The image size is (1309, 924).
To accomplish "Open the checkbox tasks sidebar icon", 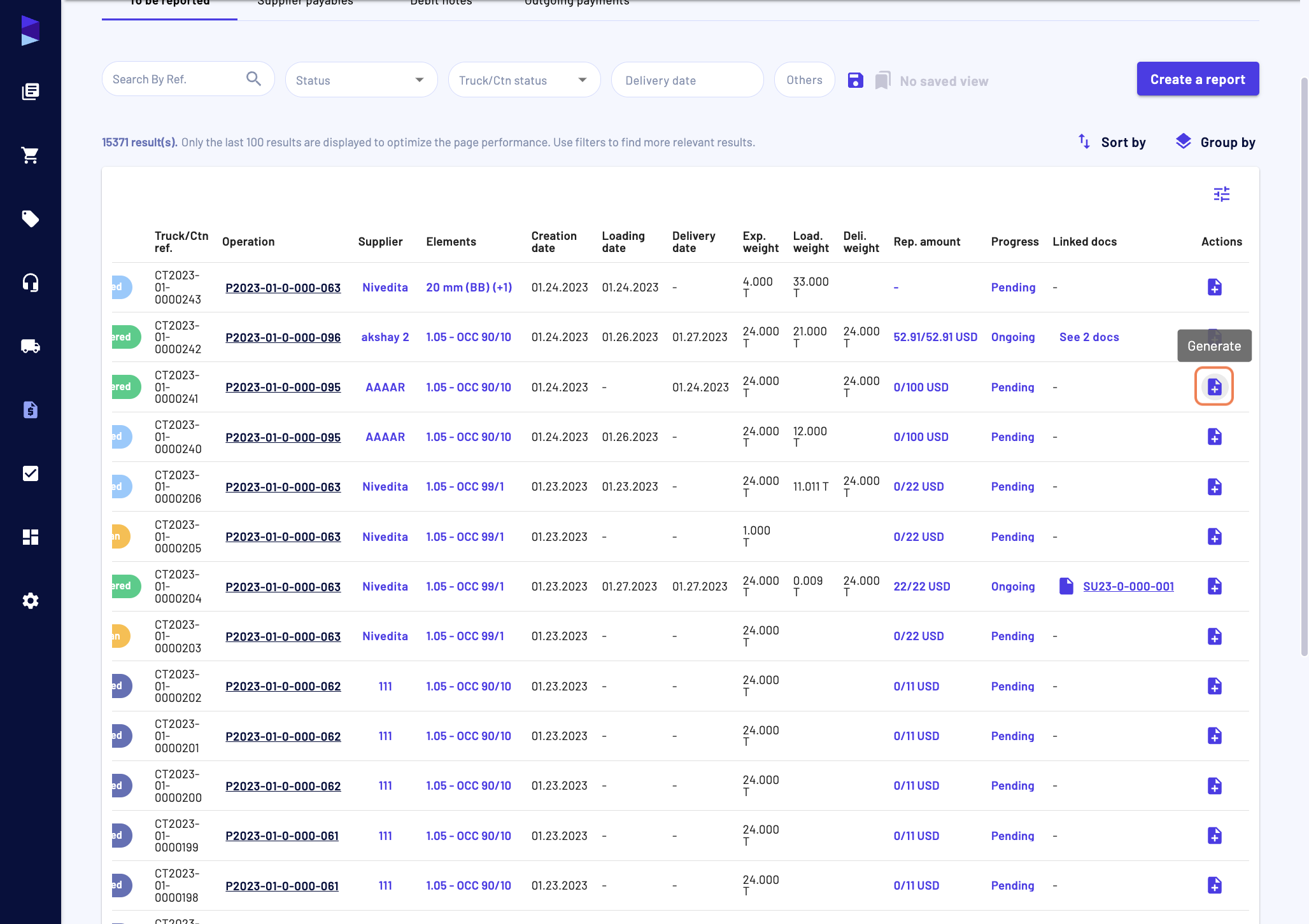I will (x=31, y=473).
